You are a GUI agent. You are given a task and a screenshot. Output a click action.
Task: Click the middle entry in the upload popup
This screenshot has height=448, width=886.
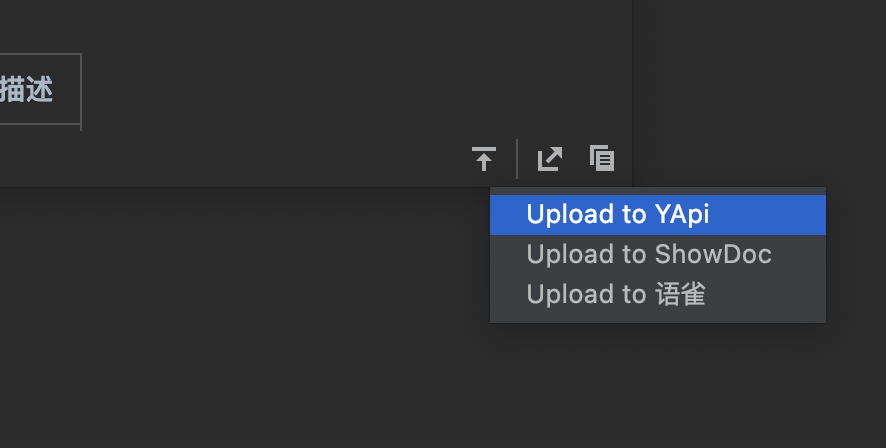click(x=658, y=254)
